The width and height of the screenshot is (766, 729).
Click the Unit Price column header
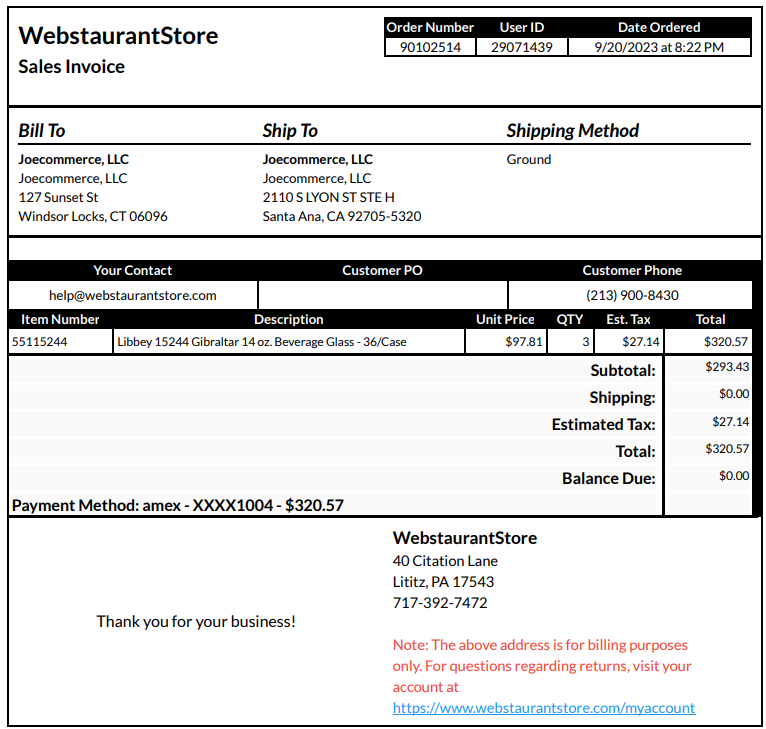[505, 320]
